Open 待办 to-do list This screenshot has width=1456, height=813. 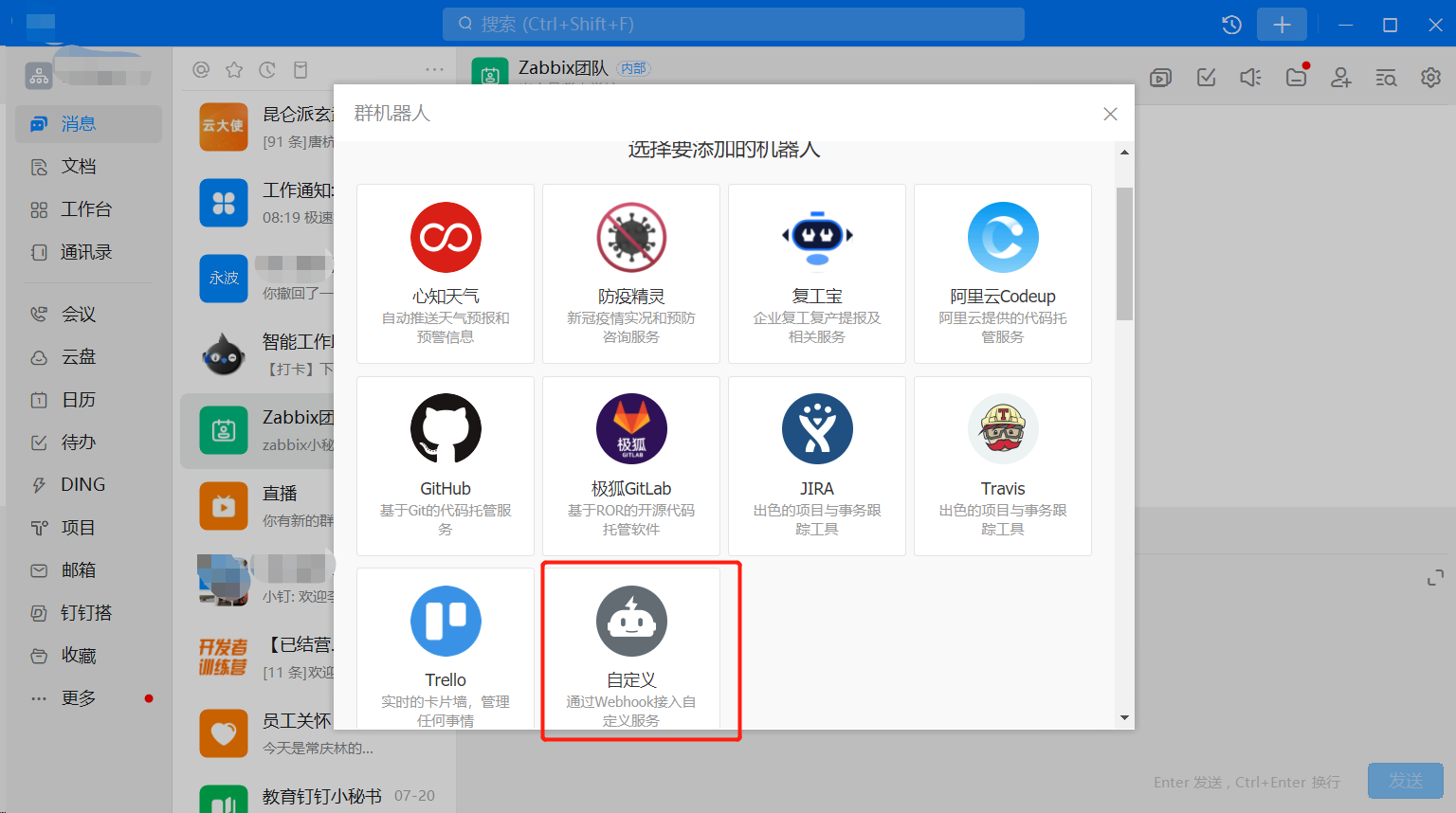click(88, 442)
